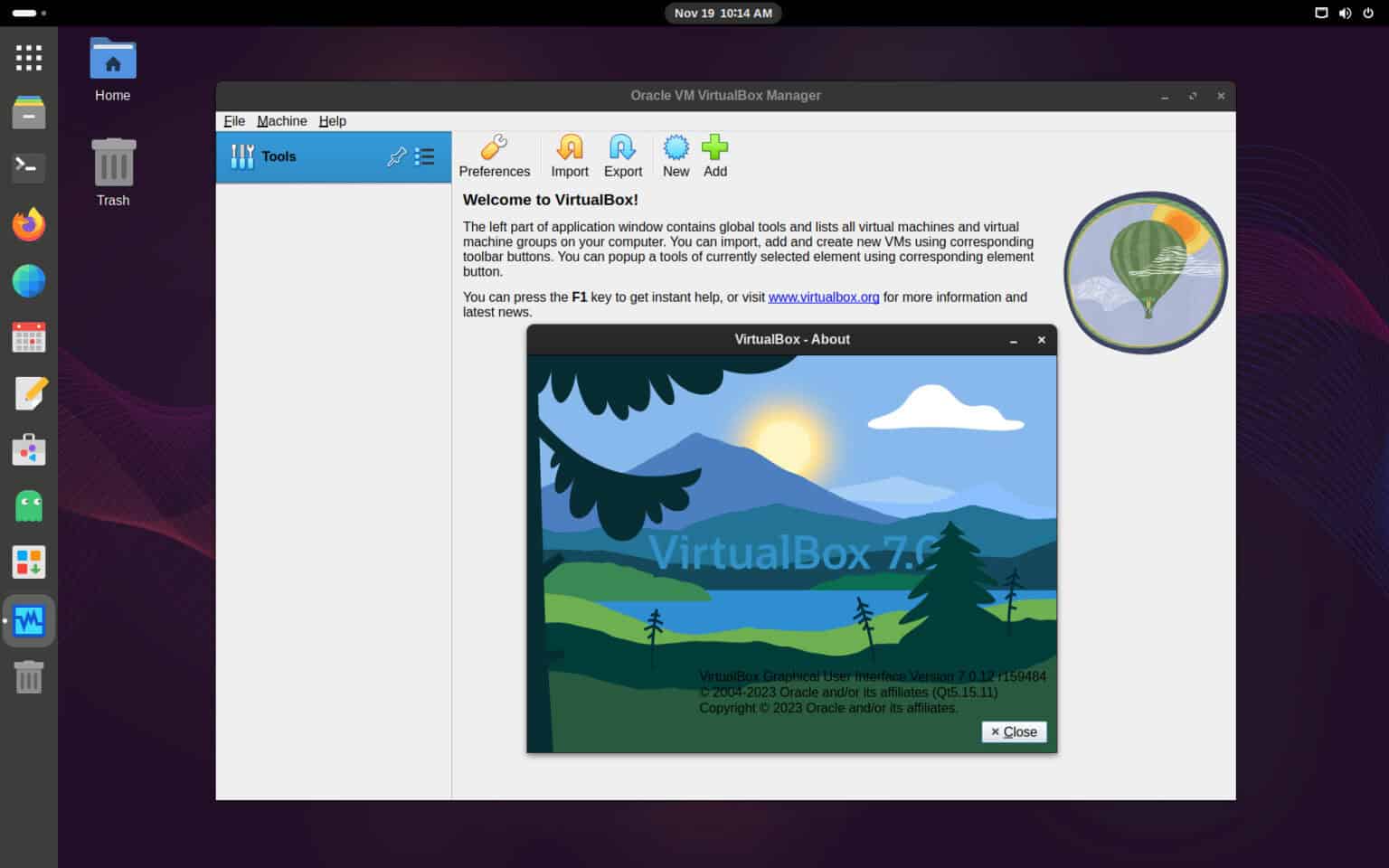The image size is (1389, 868).
Task: Select the Tools item in the sidebar
Action: 279,156
